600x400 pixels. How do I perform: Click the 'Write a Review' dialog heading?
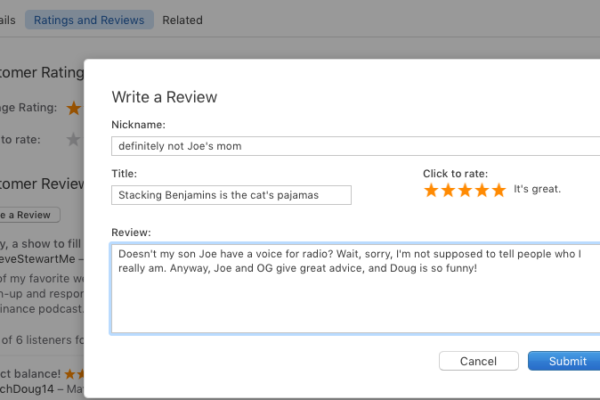click(165, 97)
